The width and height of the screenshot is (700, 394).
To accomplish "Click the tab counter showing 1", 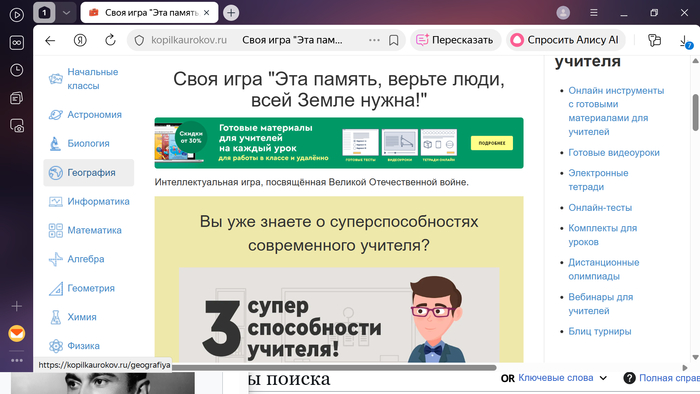I will (x=44, y=12).
